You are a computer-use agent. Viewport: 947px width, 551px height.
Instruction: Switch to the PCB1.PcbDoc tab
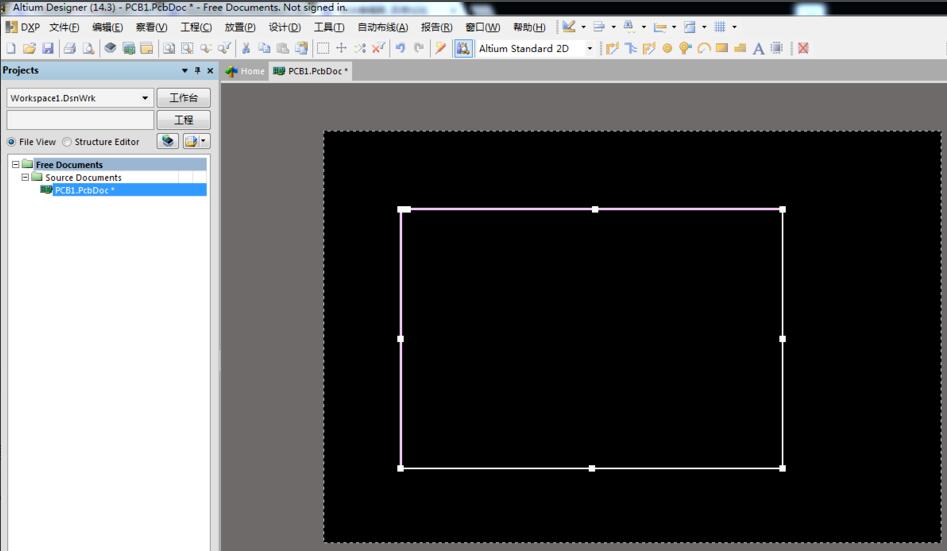[311, 71]
